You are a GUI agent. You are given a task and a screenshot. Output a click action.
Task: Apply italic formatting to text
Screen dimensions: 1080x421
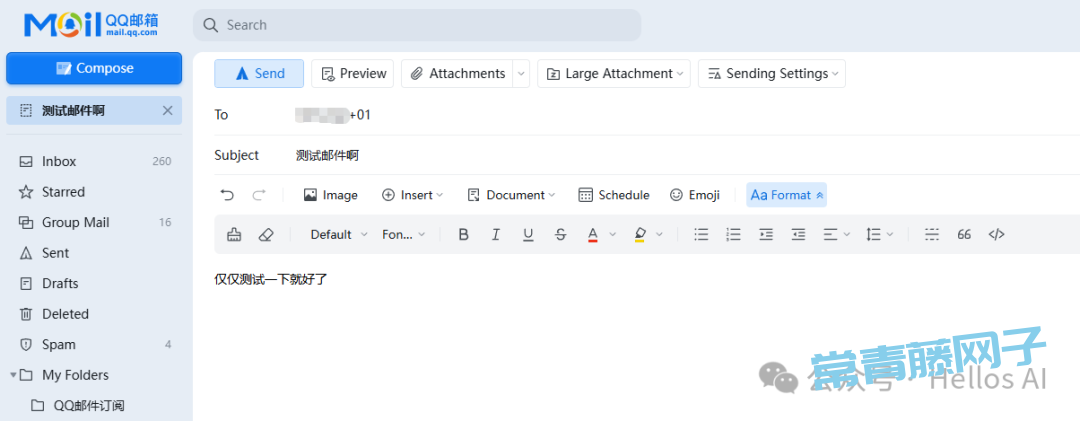pyautogui.click(x=495, y=235)
